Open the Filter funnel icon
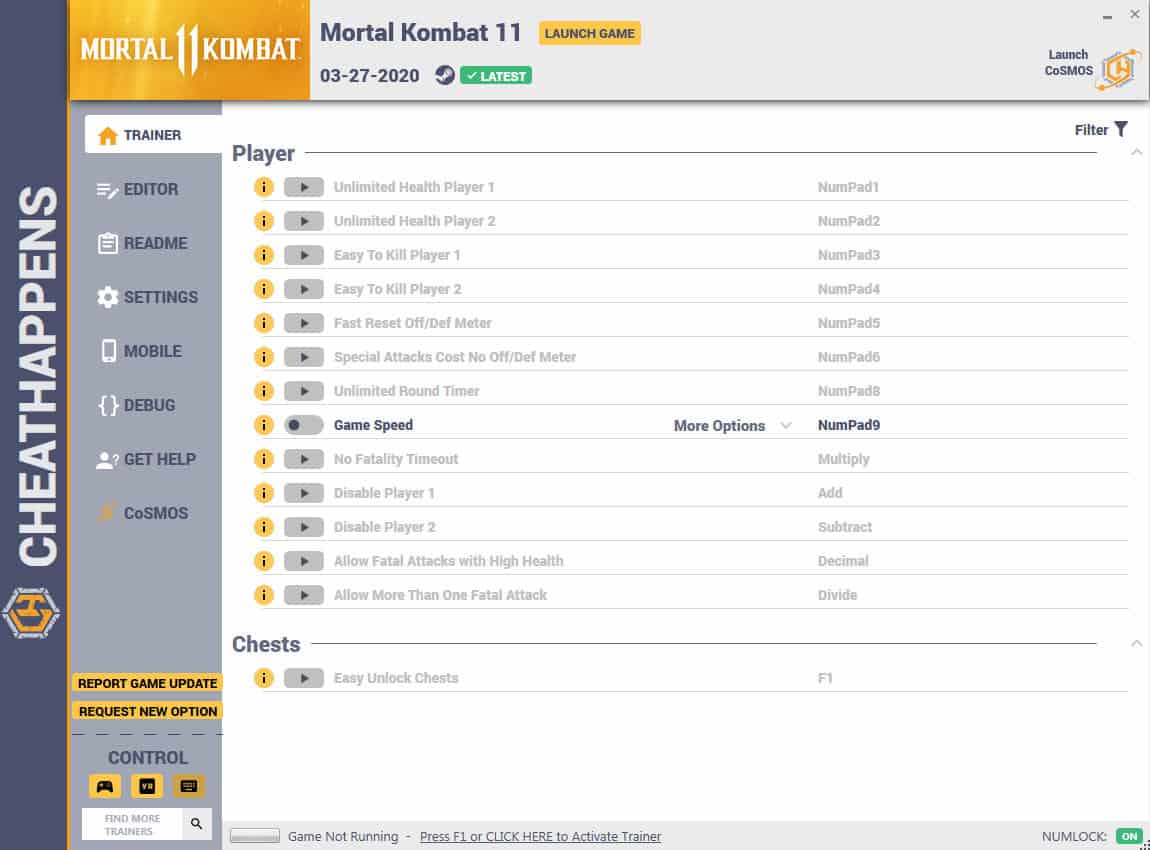 point(1121,129)
